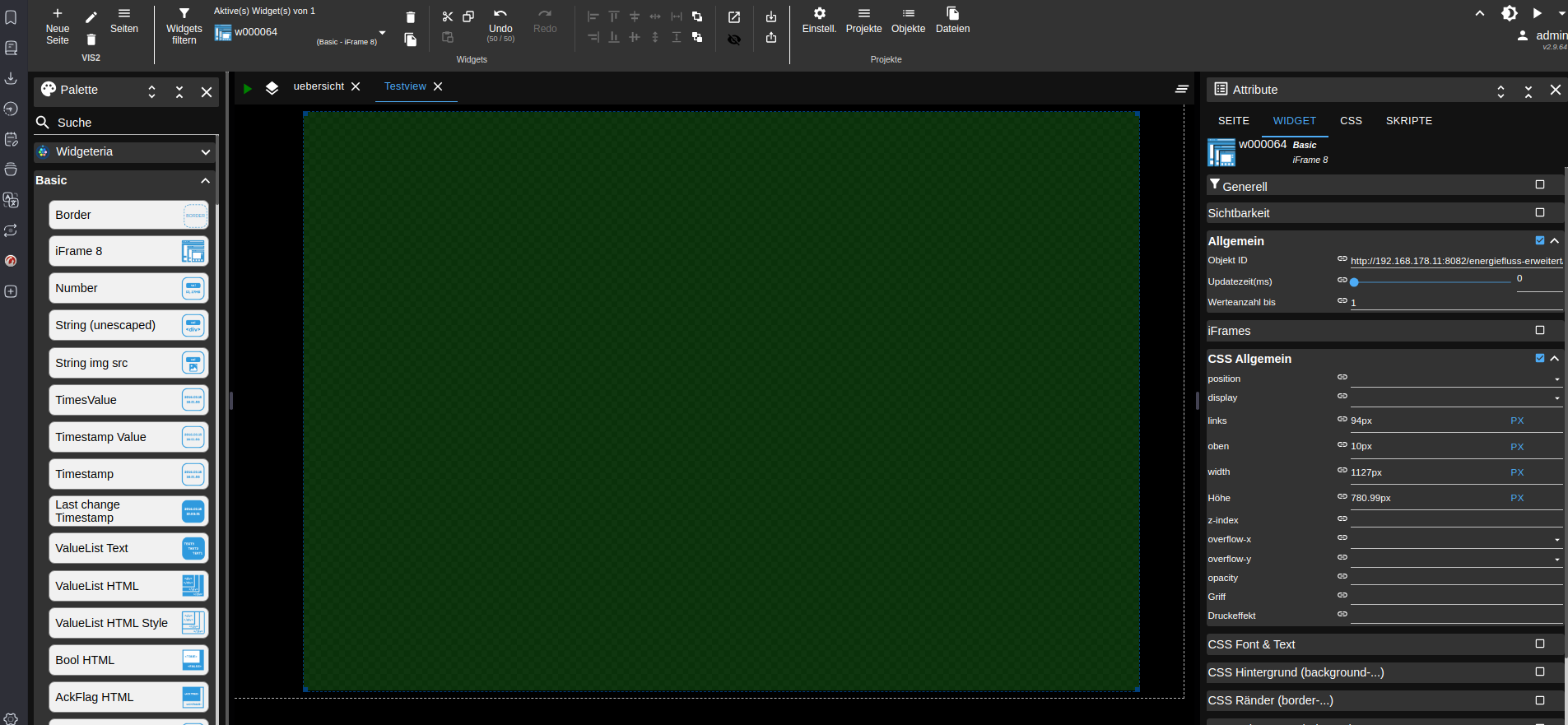The image size is (1568, 725).
Task: Open the Dateien file manager
Action: (952, 21)
